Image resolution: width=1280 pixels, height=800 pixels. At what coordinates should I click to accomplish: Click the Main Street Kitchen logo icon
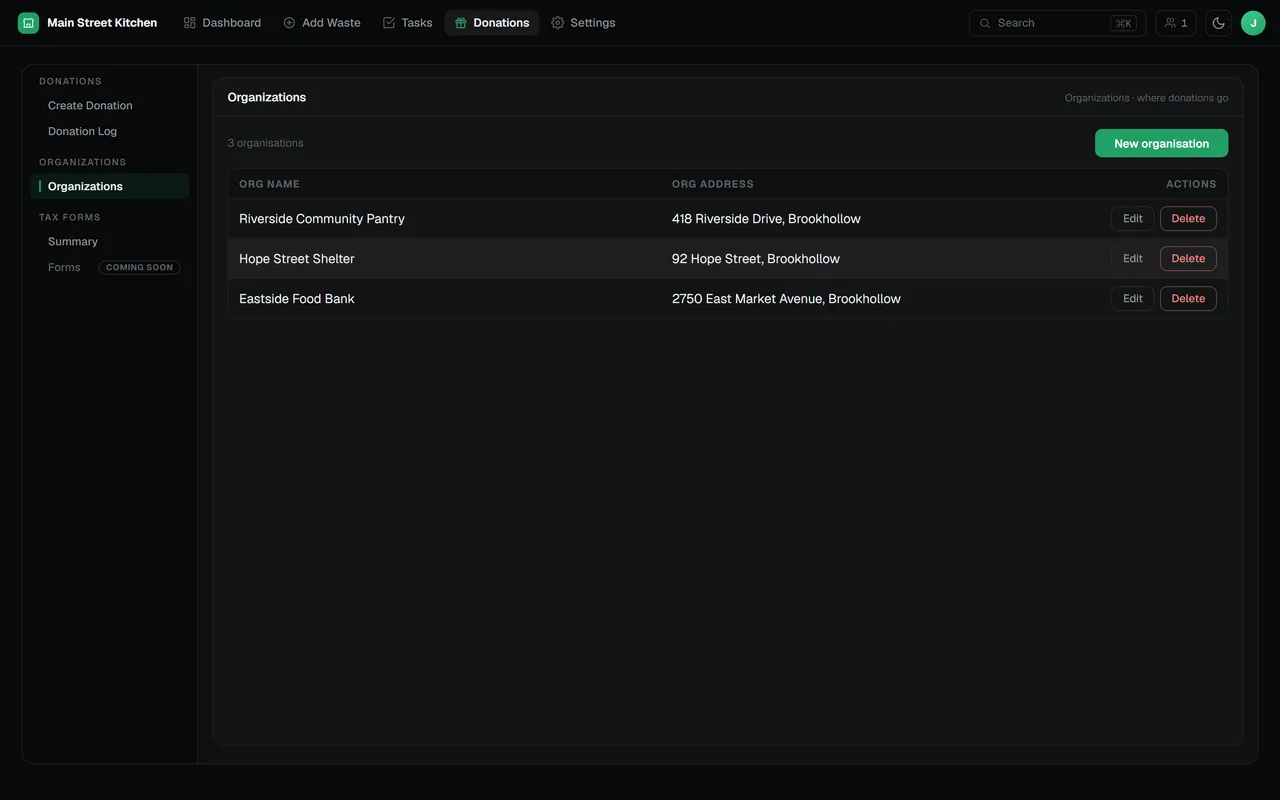[28, 23]
